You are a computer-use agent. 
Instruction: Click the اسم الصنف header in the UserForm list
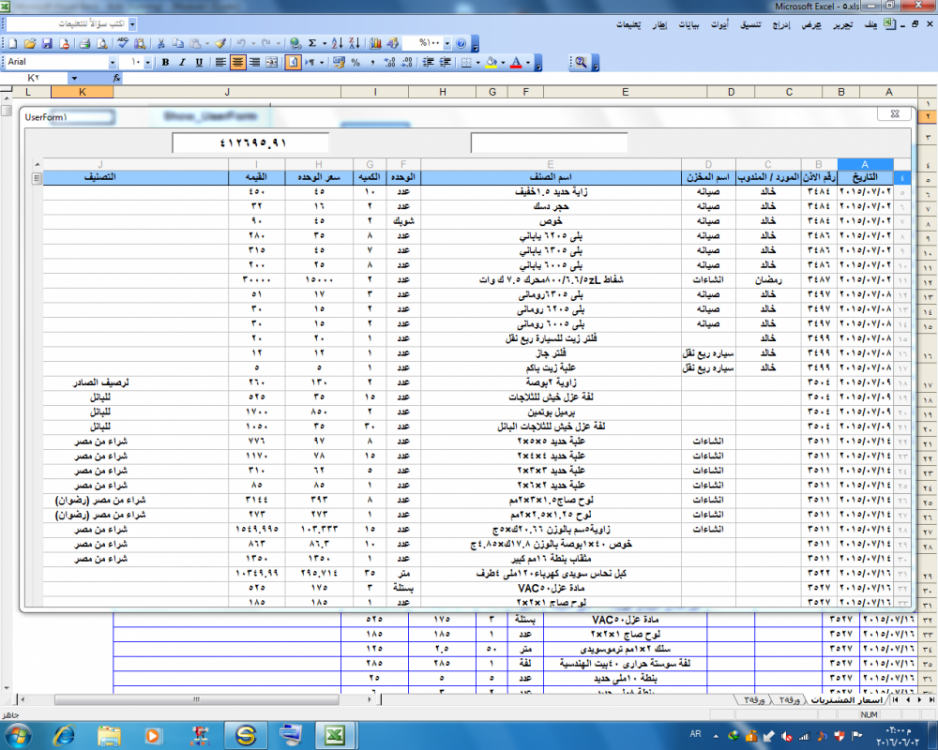click(550, 177)
